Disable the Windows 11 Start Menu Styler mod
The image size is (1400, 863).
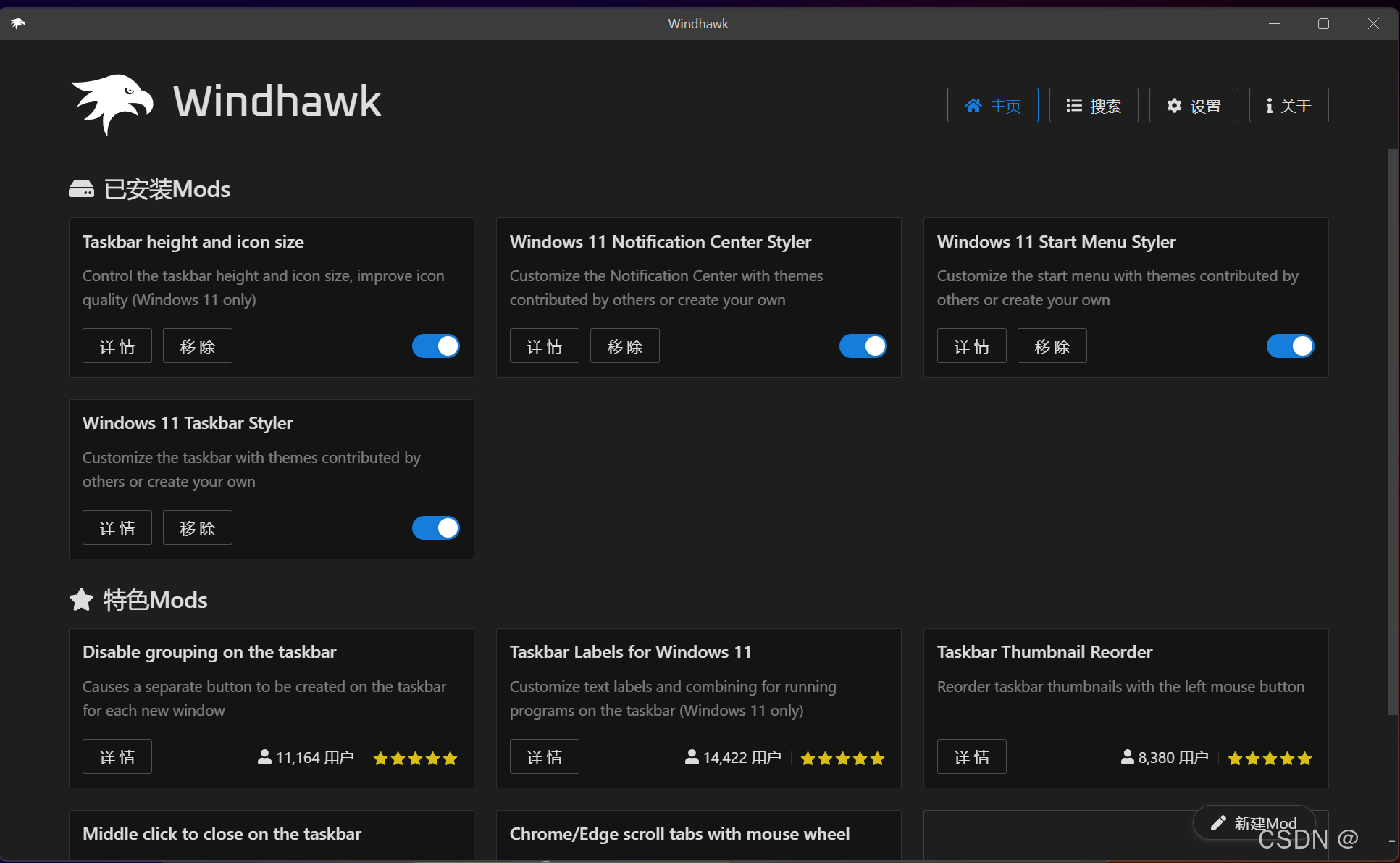click(1291, 346)
